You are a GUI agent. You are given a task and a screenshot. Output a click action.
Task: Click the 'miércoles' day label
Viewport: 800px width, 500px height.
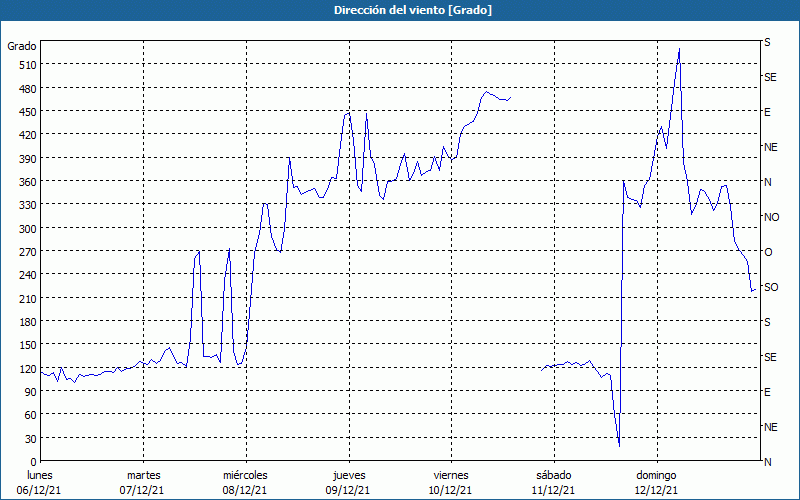pyautogui.click(x=245, y=475)
